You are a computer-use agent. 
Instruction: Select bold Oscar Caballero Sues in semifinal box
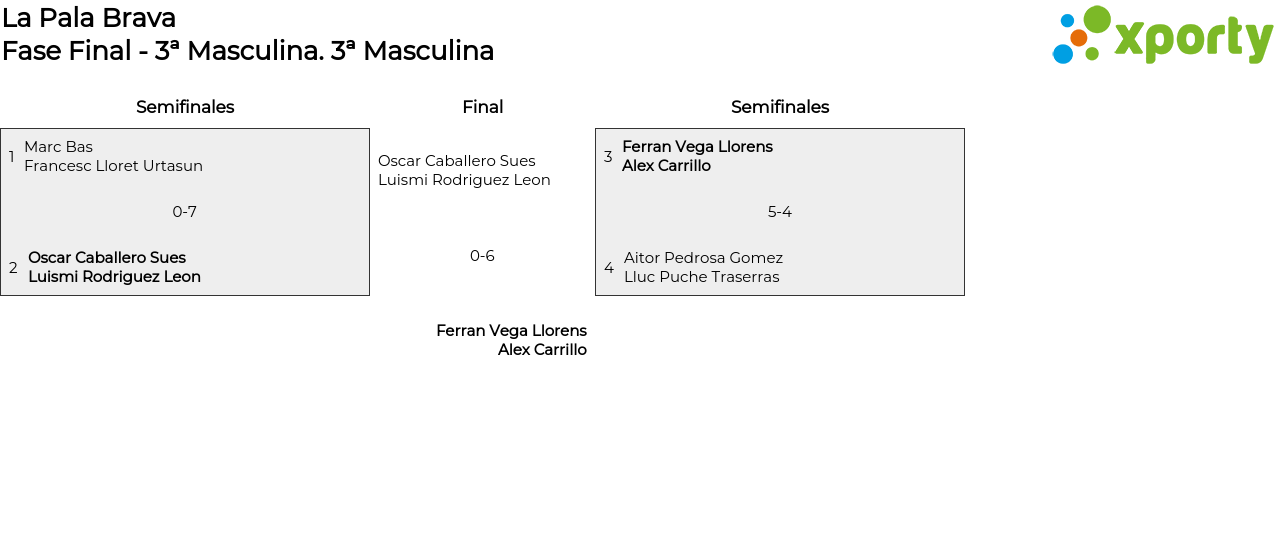107,258
